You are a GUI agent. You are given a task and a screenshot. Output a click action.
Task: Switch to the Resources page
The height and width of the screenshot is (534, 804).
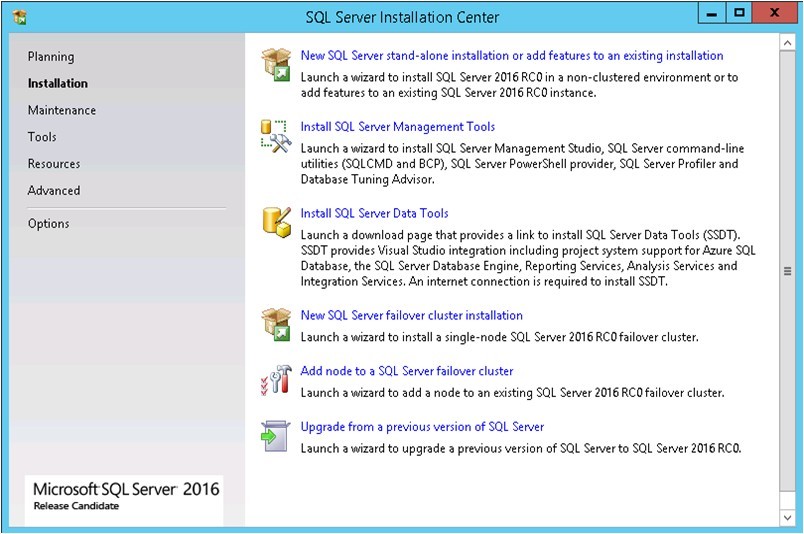click(x=54, y=164)
